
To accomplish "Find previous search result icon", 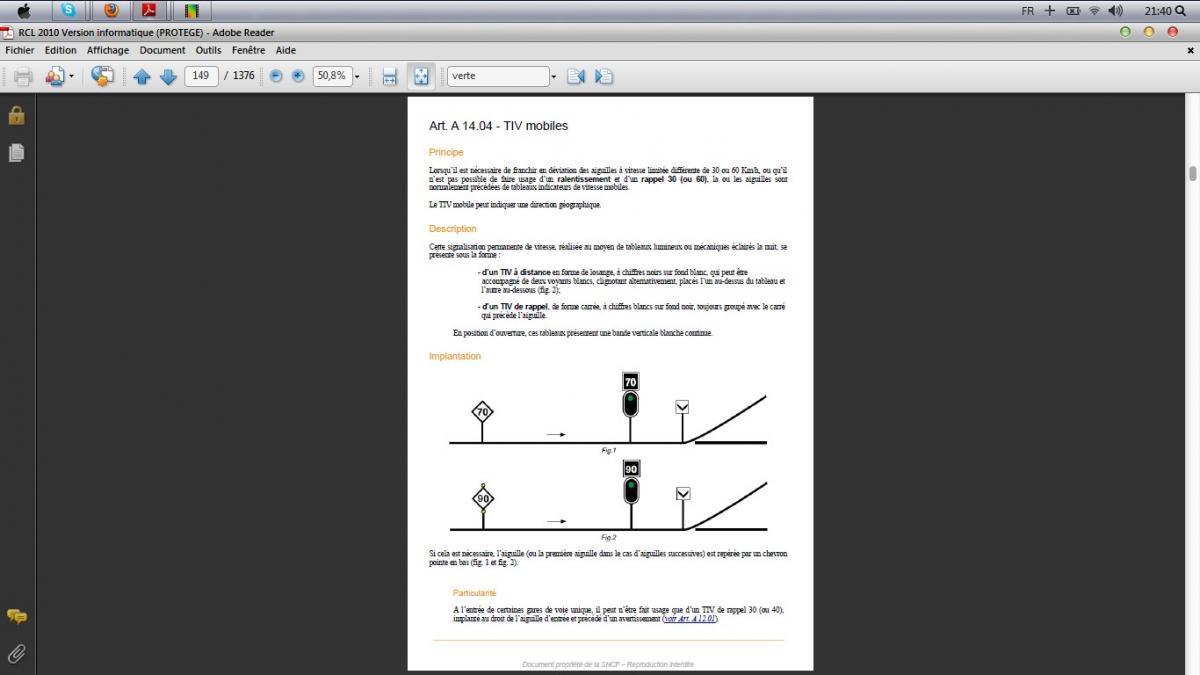I will click(576, 76).
